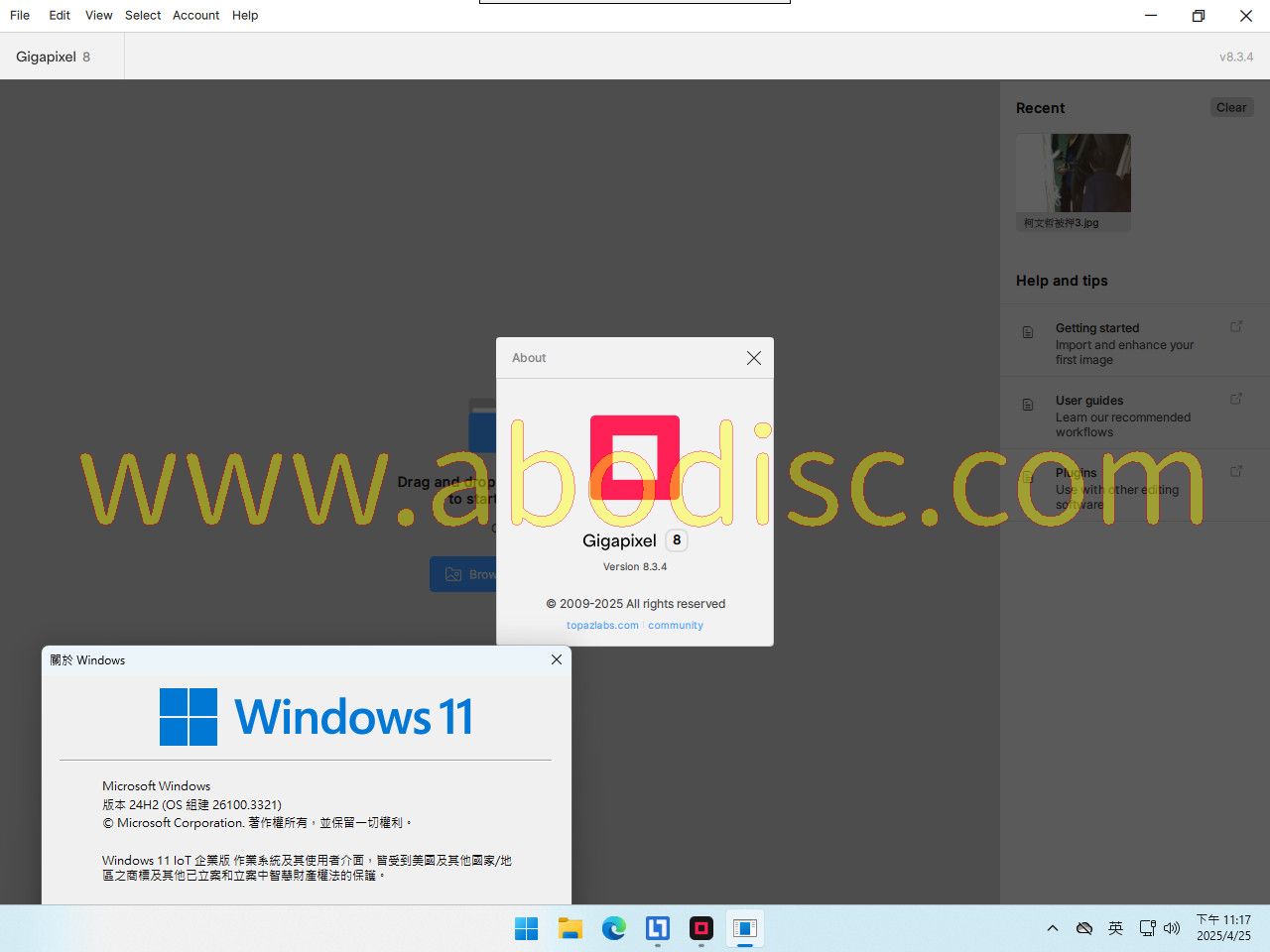Click the cloud sync tray icon
This screenshot has width=1270, height=952.
click(1084, 928)
